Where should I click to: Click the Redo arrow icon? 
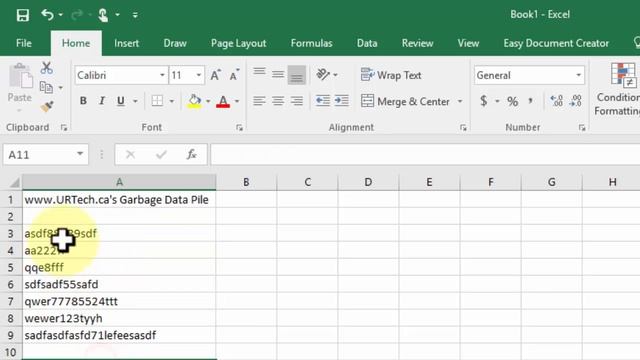(77, 15)
